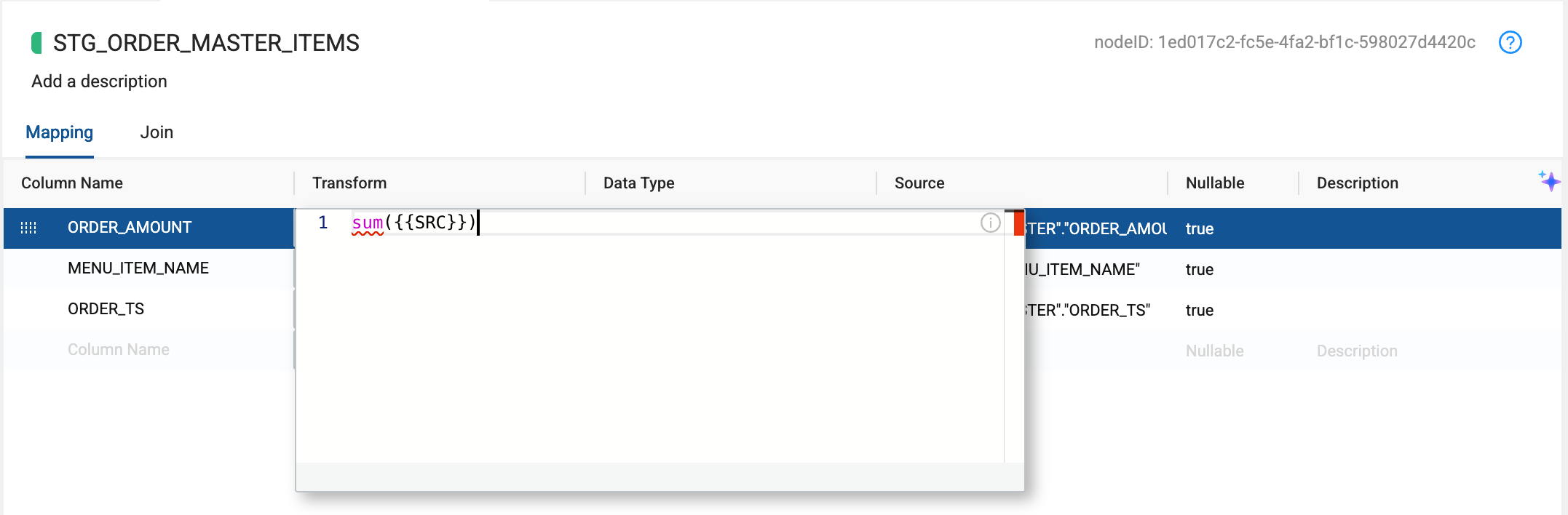The width and height of the screenshot is (1568, 515).
Task: Click the STG_ORDER_MASTER_ITEMS node title
Action: [x=206, y=43]
